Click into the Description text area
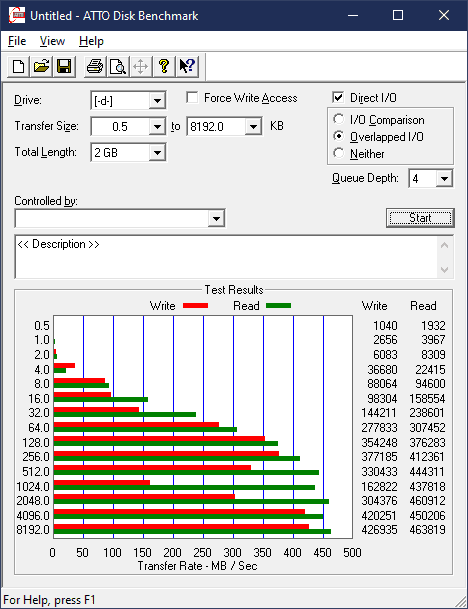 pyautogui.click(x=225, y=257)
